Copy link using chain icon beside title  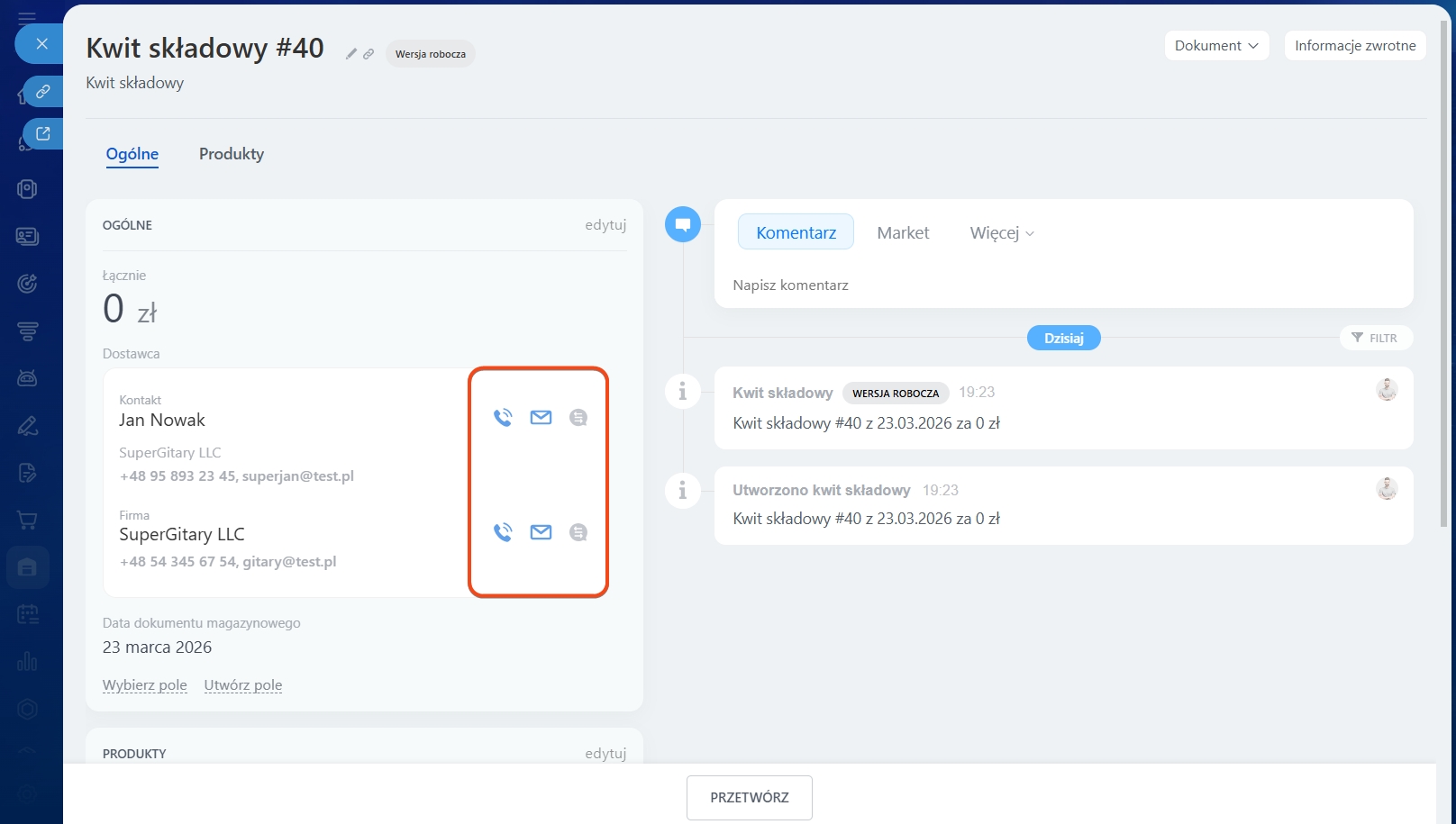coord(369,54)
